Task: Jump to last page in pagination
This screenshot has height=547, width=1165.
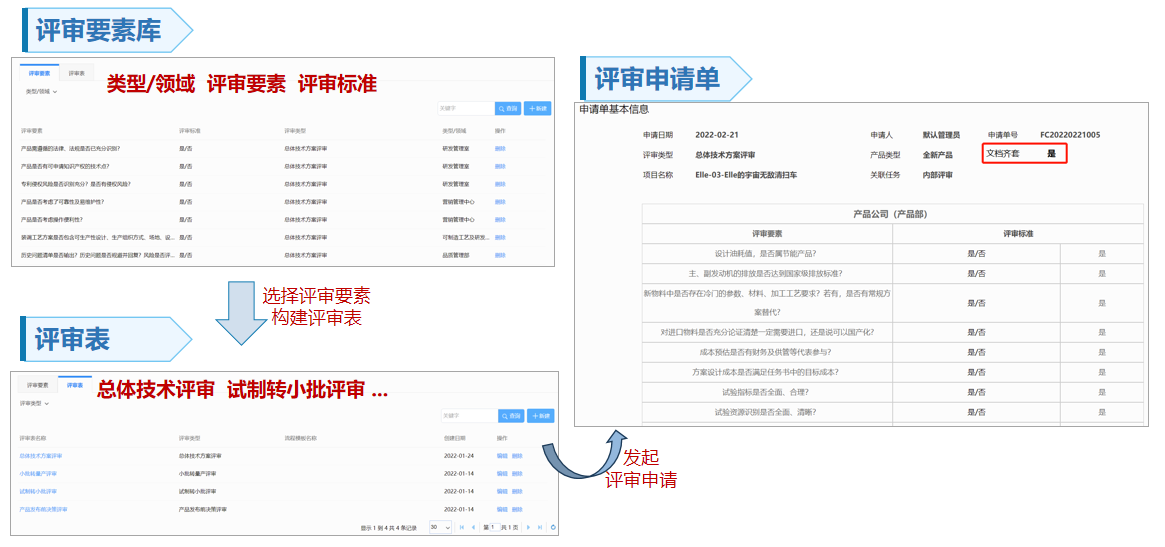Action: [x=540, y=527]
